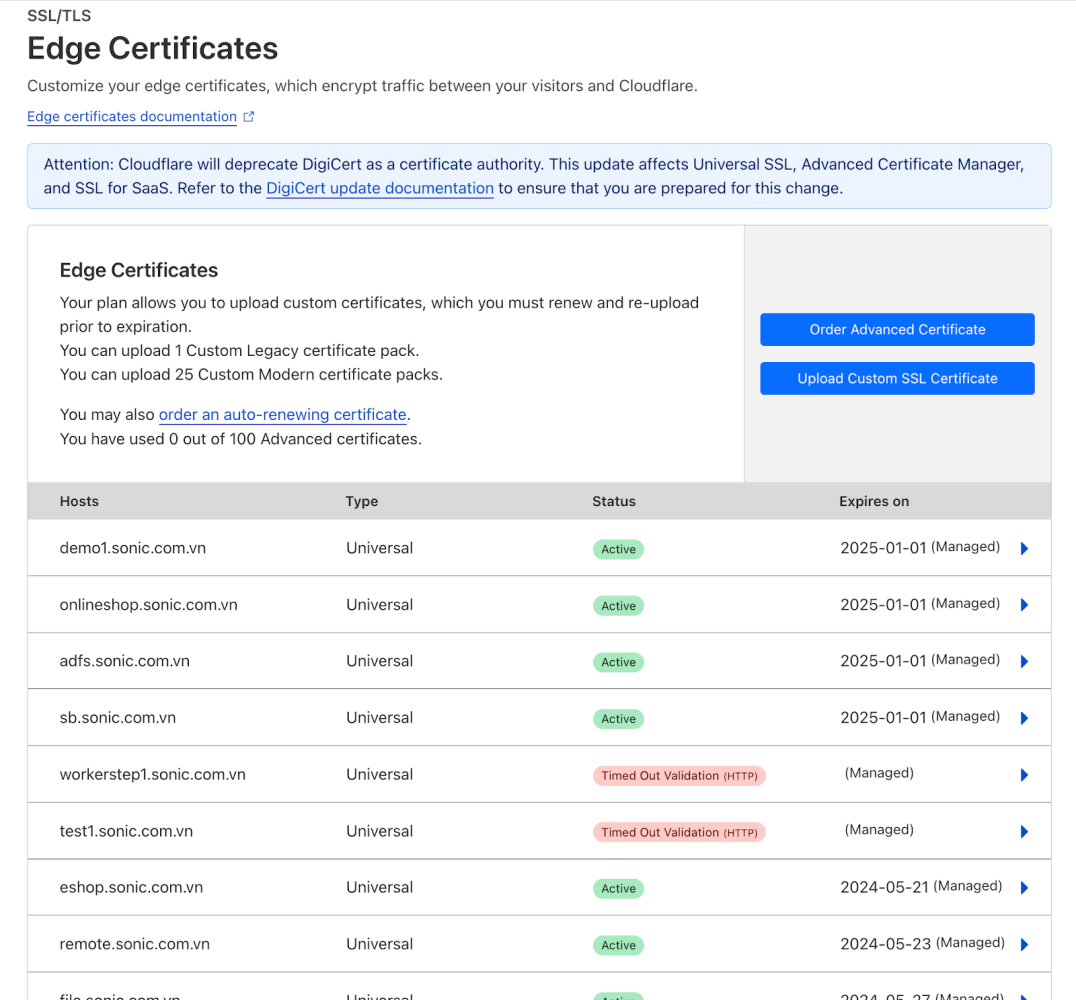Expand the remote.sonic.com.vn row arrow
The width and height of the screenshot is (1076, 1000).
1024,944
